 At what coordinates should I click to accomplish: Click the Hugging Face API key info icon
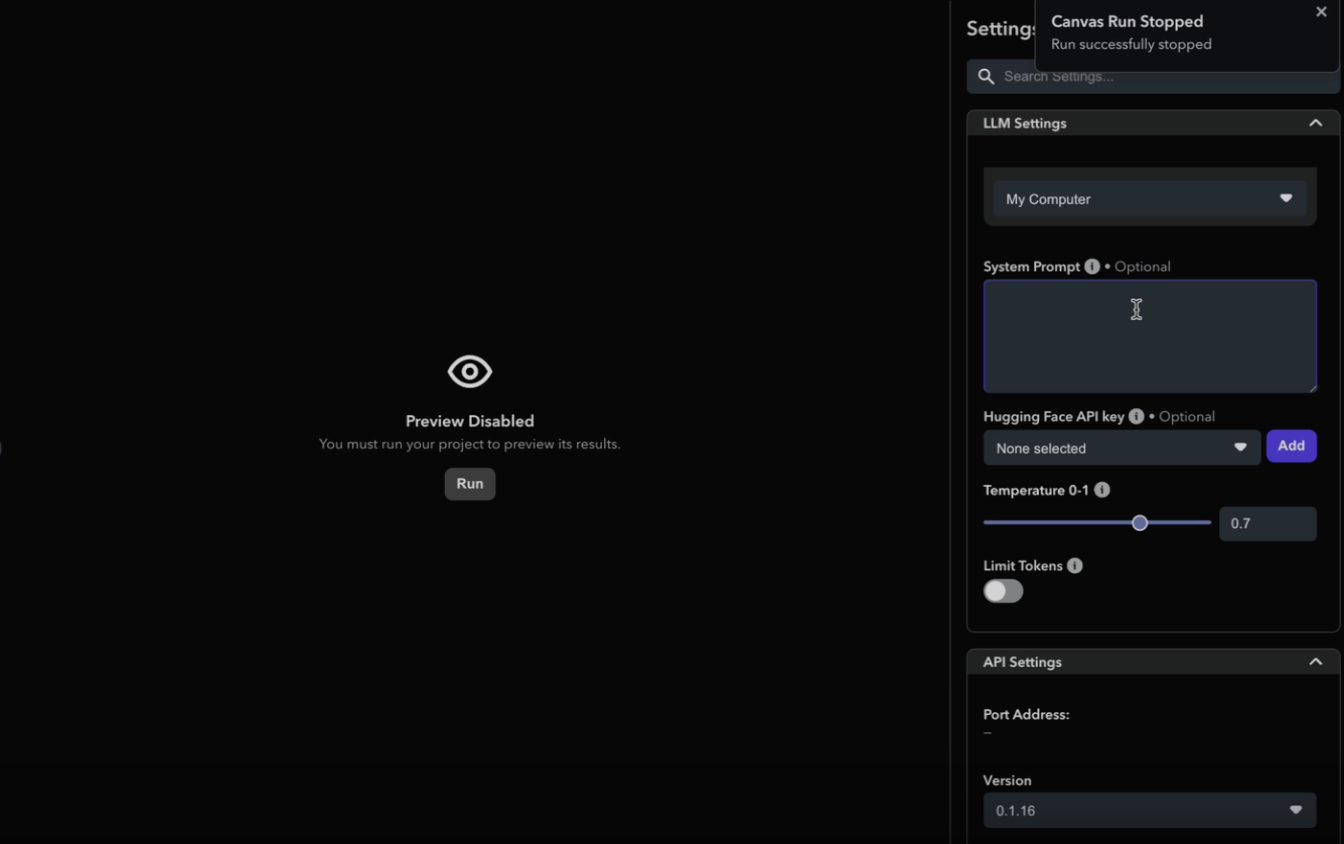click(1136, 416)
